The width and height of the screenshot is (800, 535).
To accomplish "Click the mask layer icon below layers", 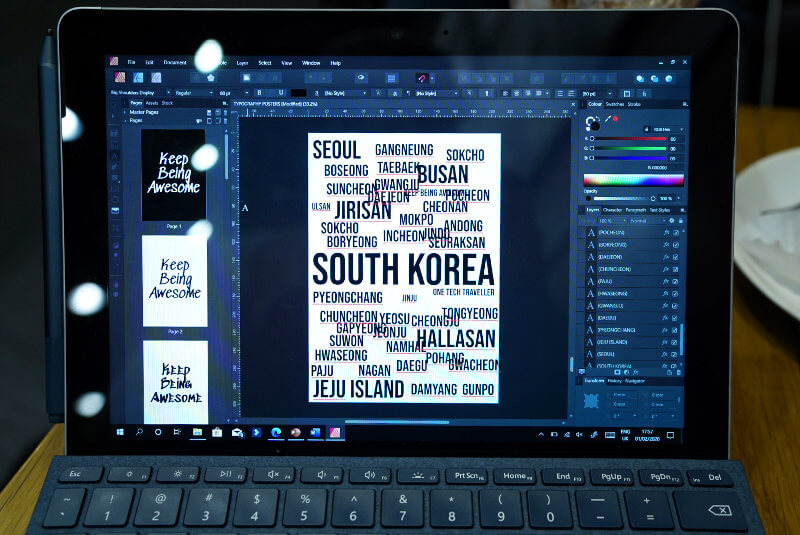I will point(617,373).
